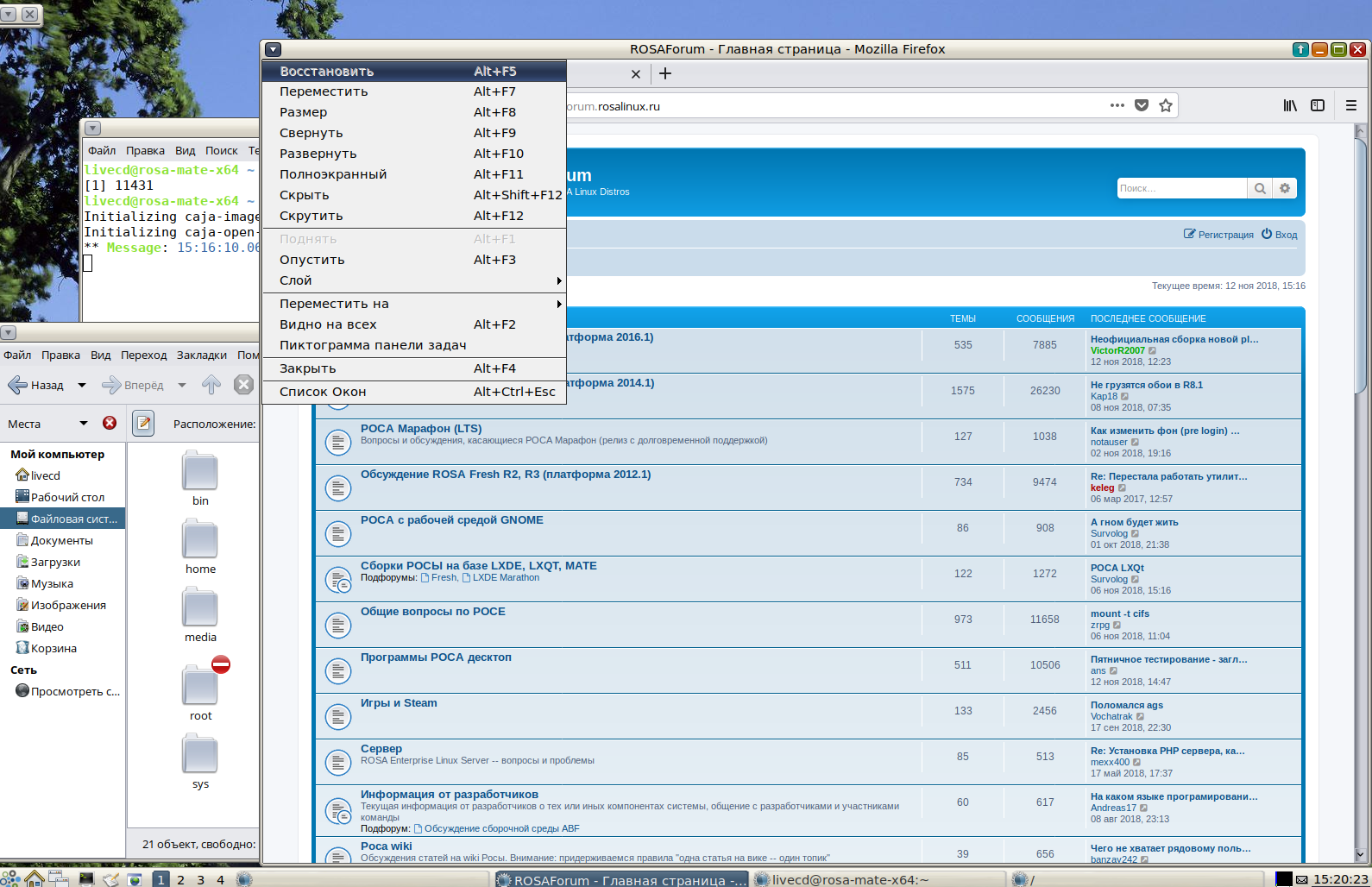Click the forum search input field
The image size is (1372, 887).
[x=1182, y=188]
